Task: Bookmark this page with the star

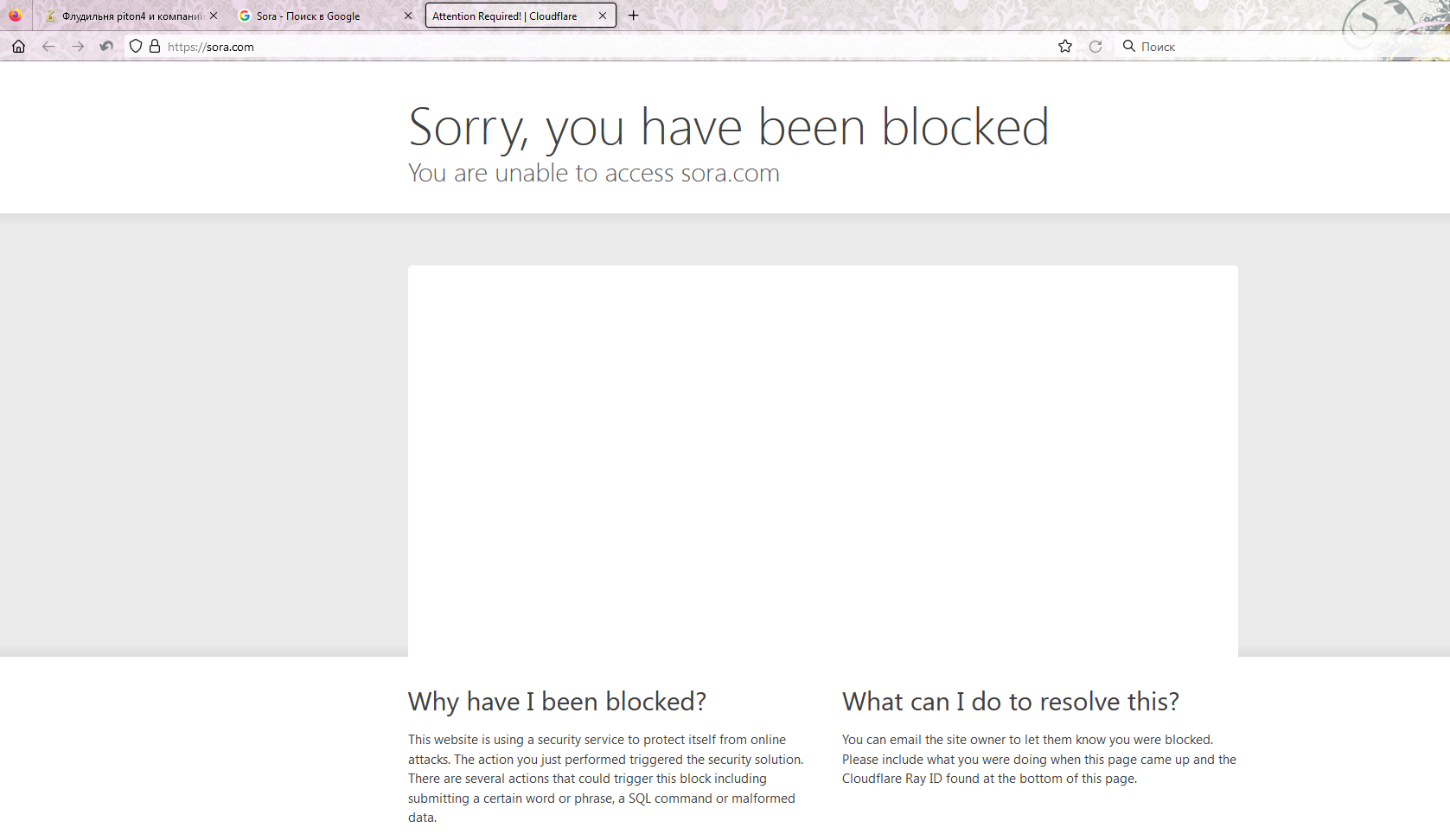Action: 1065,47
